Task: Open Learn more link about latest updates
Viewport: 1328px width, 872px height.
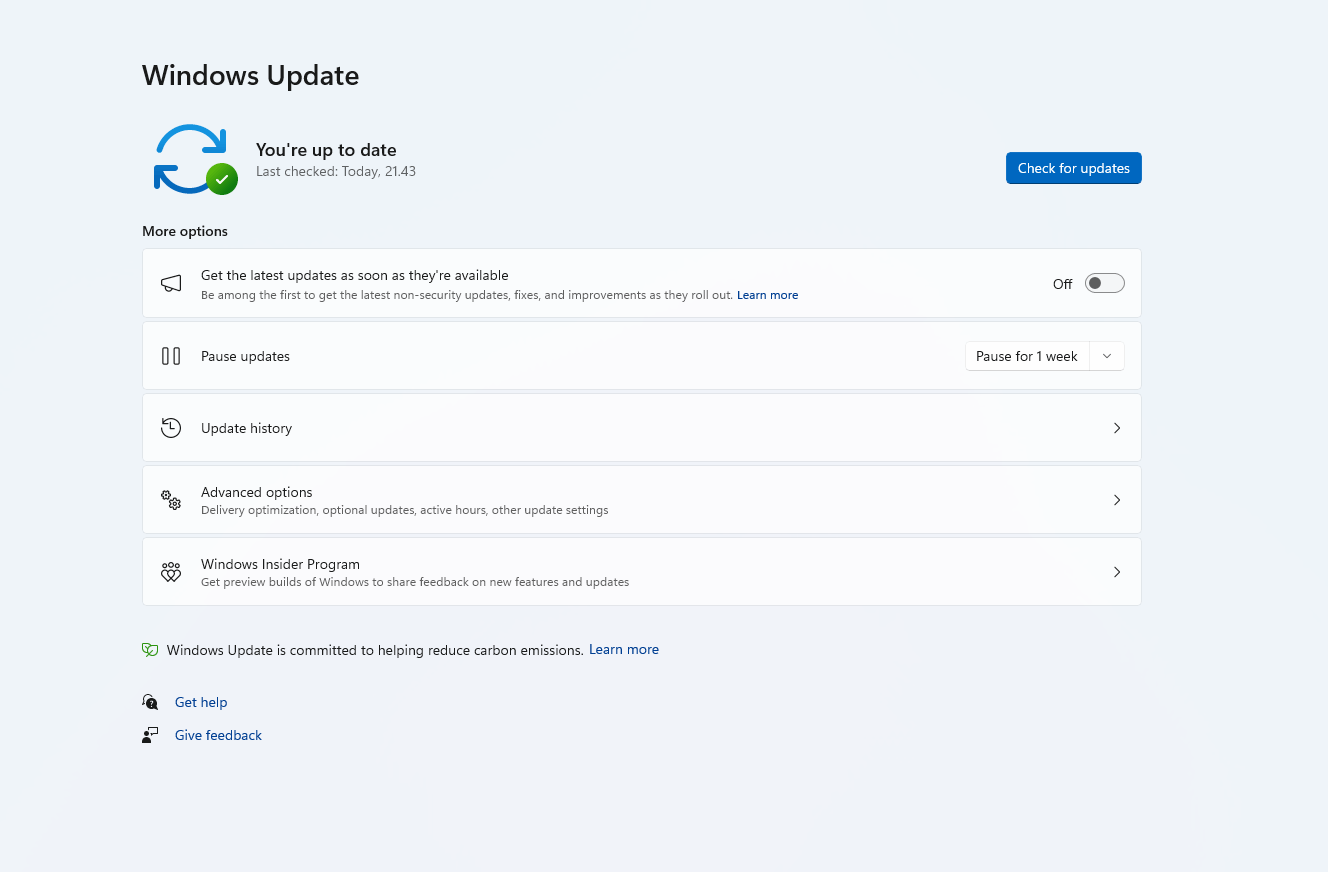Action: tap(768, 295)
